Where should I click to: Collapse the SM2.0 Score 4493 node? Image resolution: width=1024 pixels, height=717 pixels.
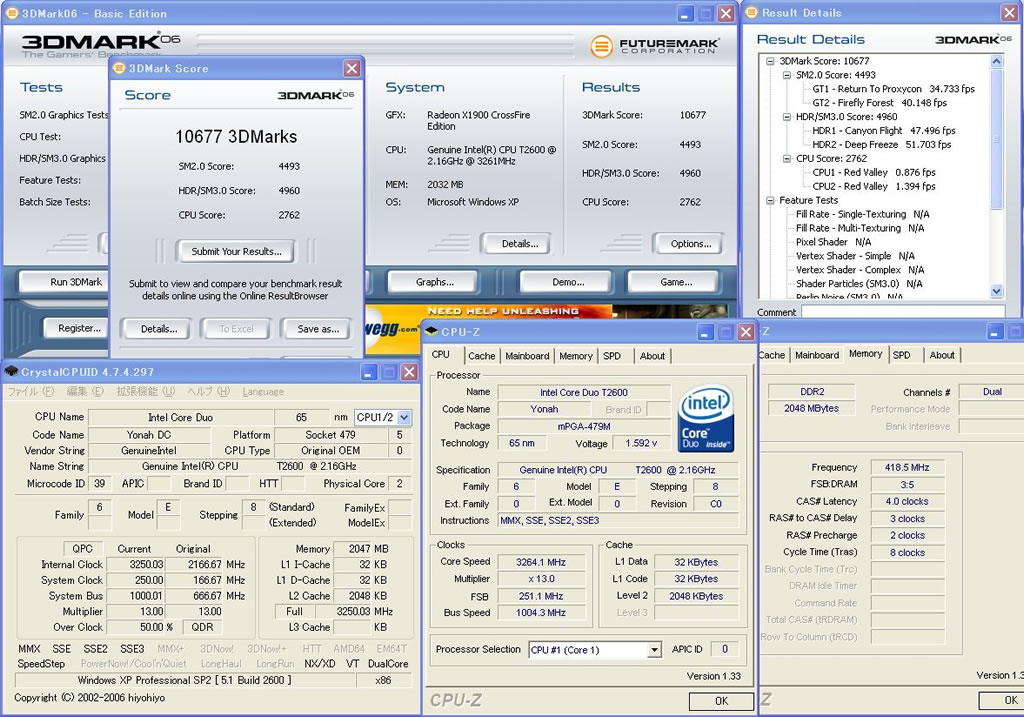point(787,75)
